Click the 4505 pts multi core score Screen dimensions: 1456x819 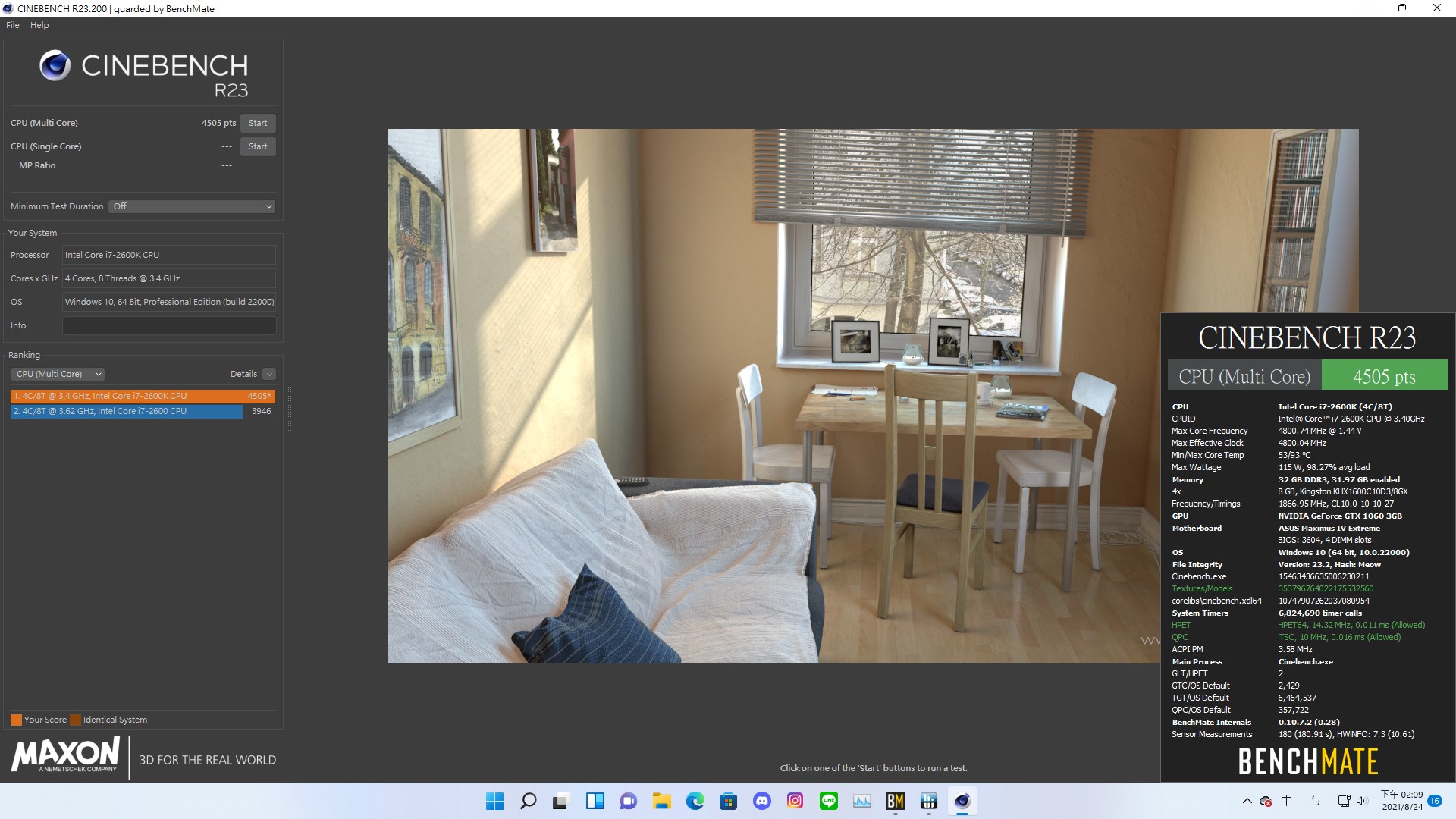[x=218, y=123]
